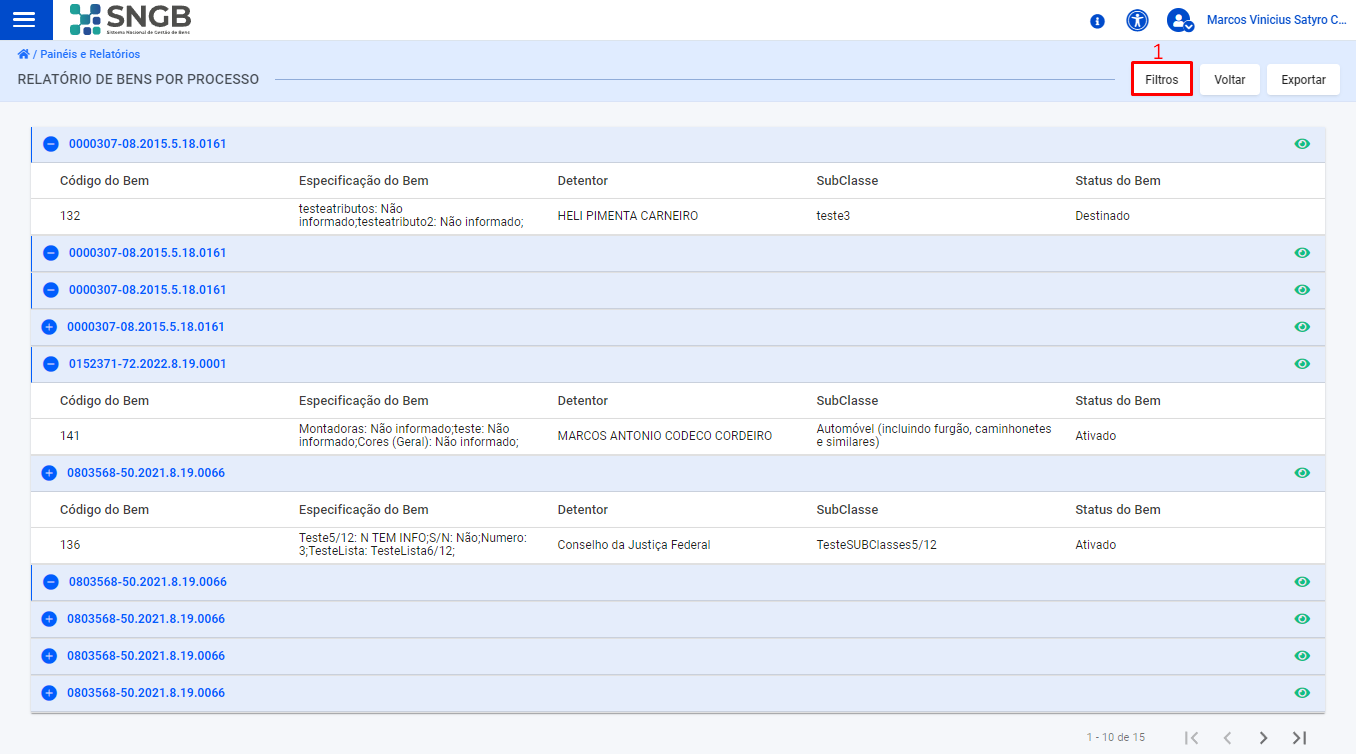
Task: Open process number link 0152371-72.2022.8.19.0001
Action: click(x=148, y=364)
